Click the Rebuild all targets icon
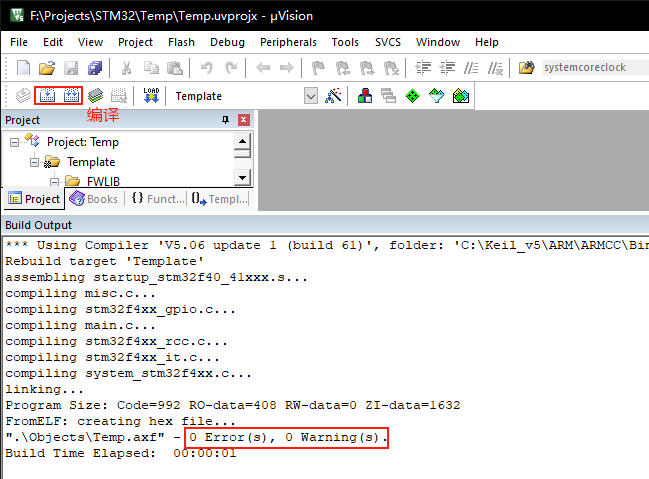Screen dimensions: 649x479 coord(71,96)
